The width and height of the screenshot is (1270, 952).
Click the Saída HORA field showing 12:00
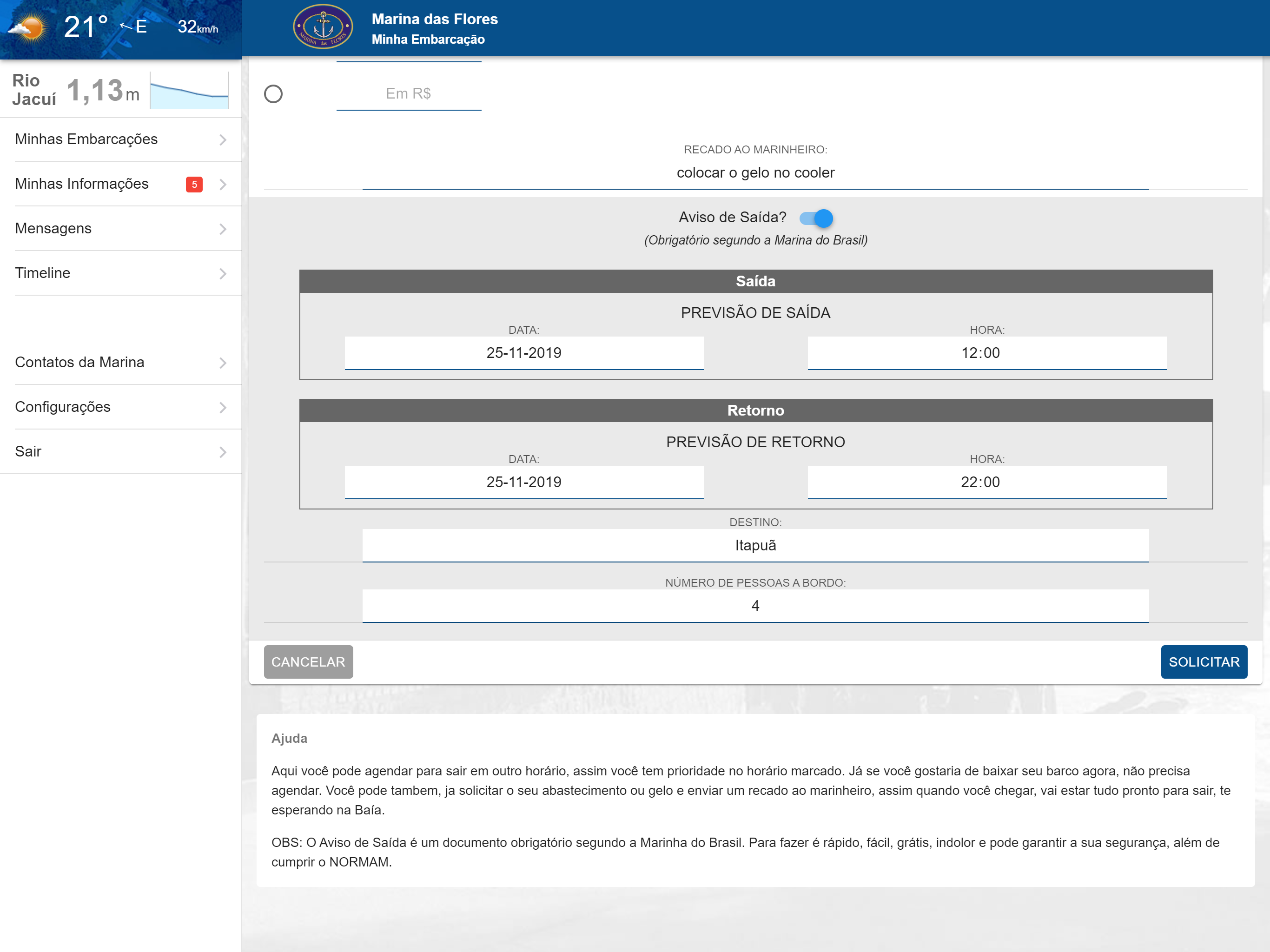point(987,353)
